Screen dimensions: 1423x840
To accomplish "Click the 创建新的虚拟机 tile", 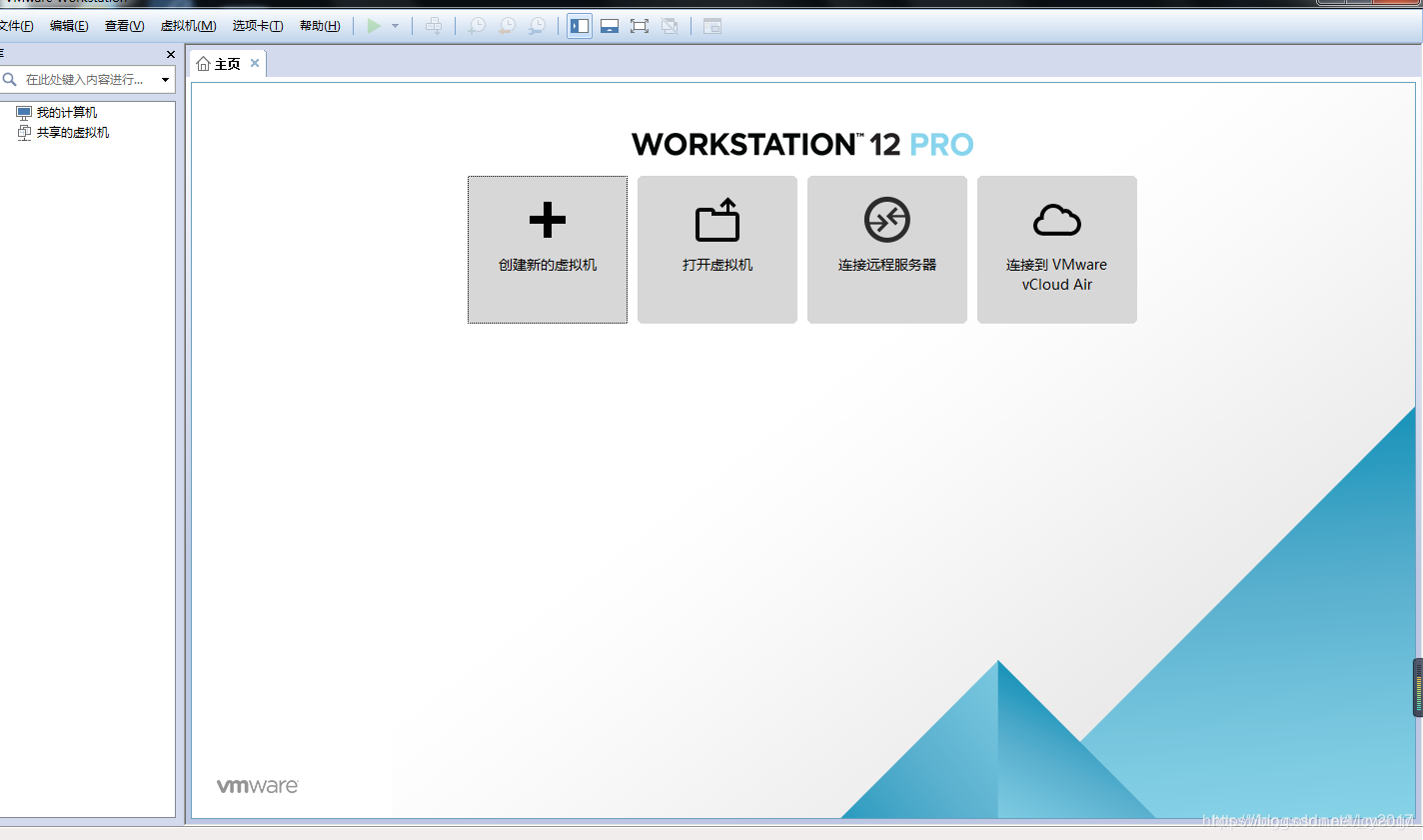I will click(548, 250).
